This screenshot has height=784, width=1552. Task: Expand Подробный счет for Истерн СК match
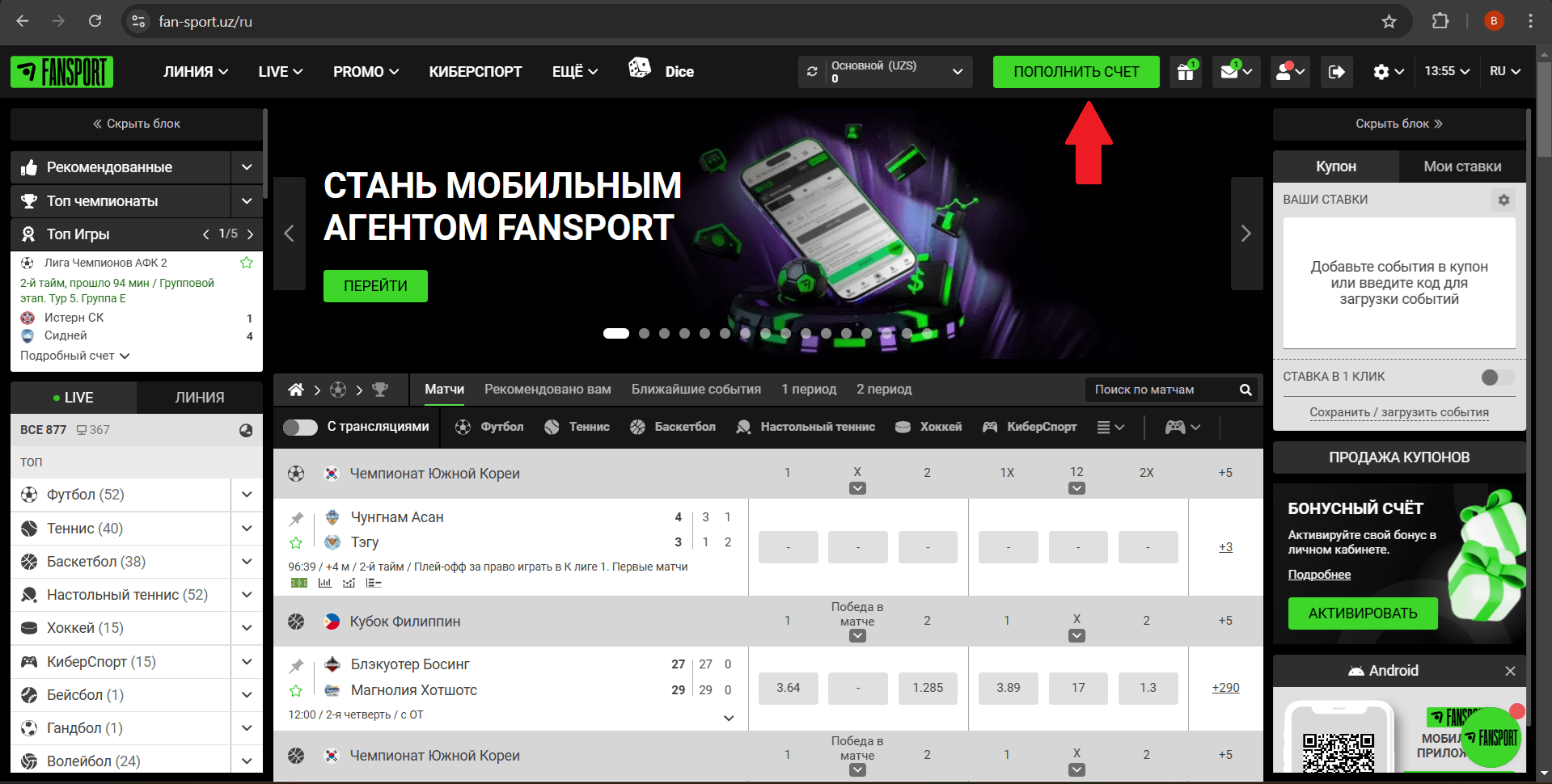(75, 356)
